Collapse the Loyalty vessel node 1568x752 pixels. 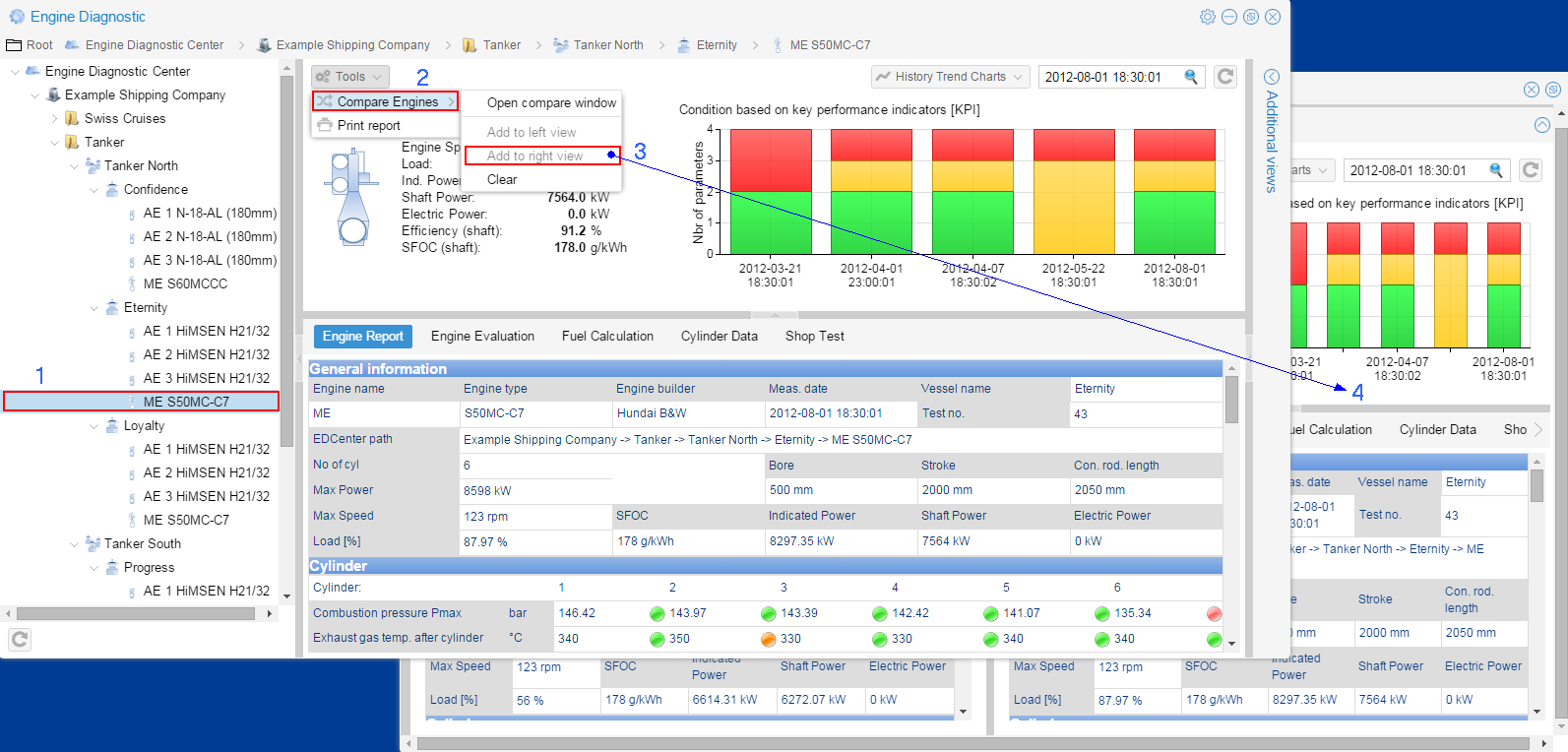point(94,425)
